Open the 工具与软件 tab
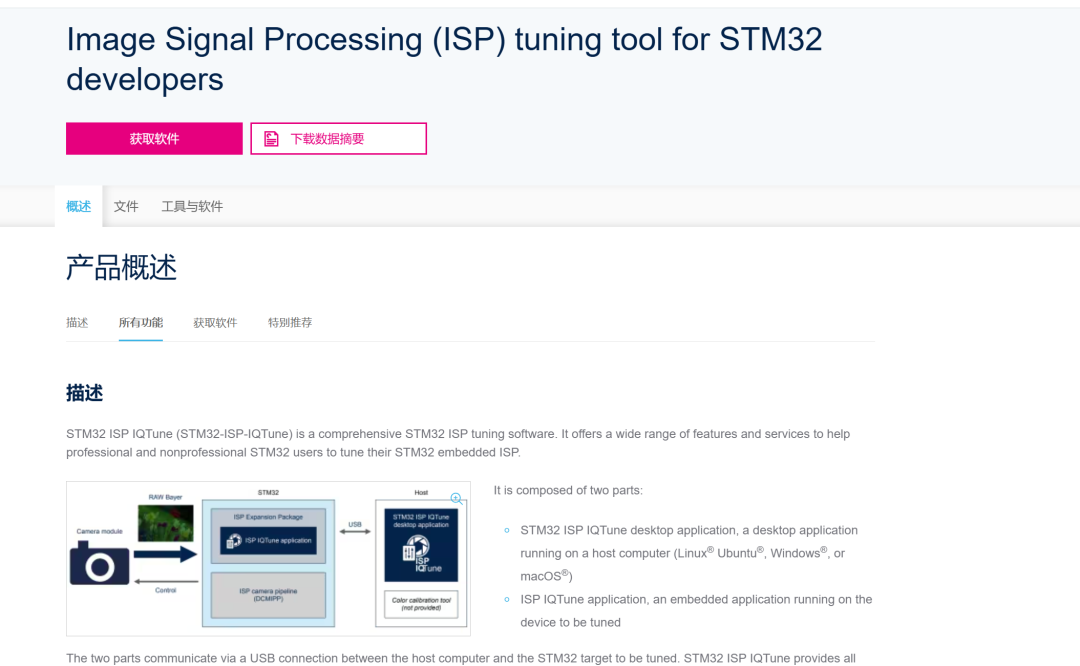This screenshot has width=1080, height=666. click(x=192, y=206)
